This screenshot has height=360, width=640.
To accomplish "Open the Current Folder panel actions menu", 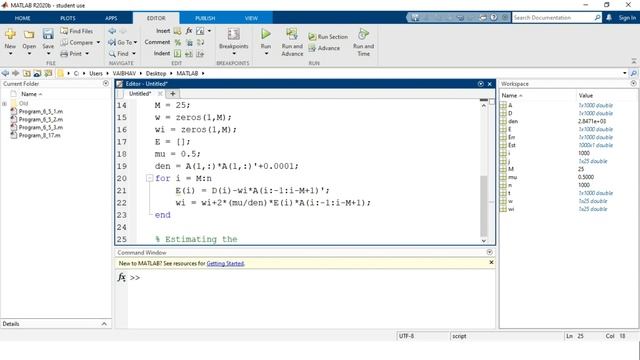I will pos(106,83).
